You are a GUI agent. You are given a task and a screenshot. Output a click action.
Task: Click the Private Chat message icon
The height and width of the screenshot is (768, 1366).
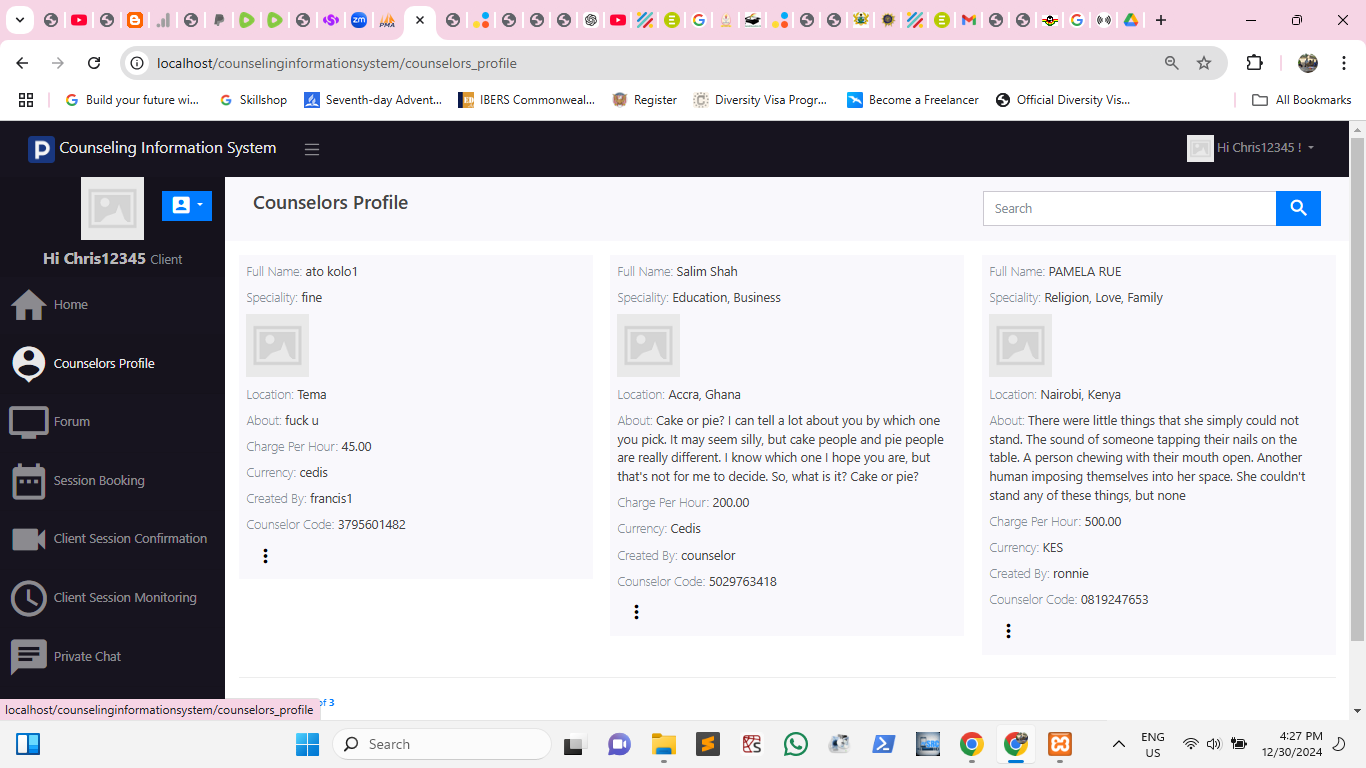tap(29, 657)
